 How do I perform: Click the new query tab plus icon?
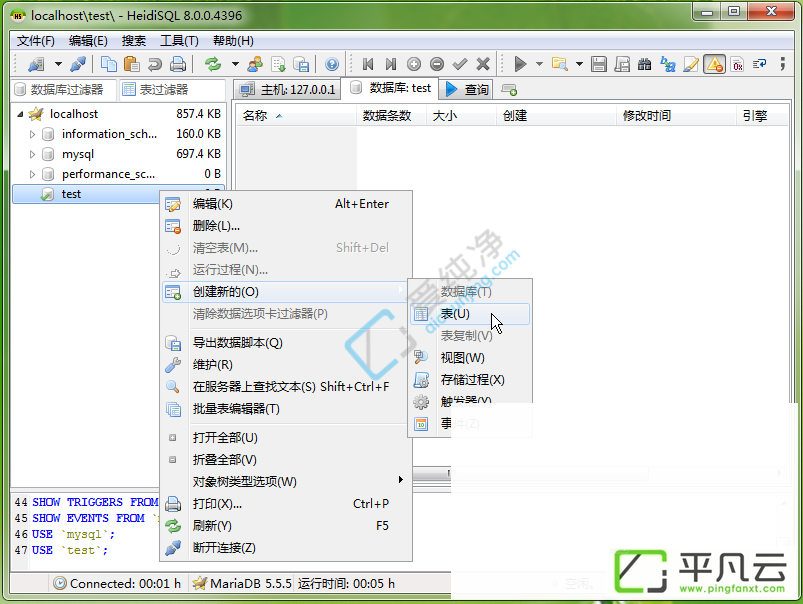[x=509, y=90]
